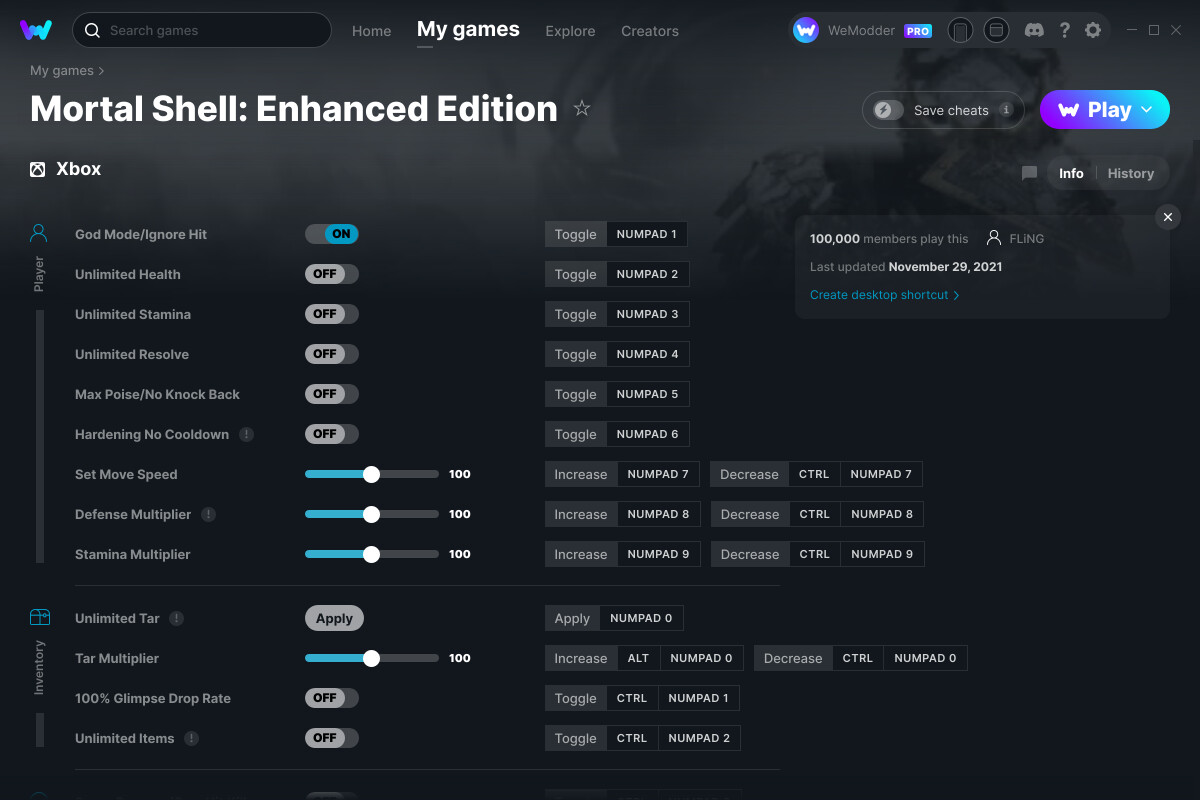Click the Search games input field
Screen dimensions: 1200x800
[202, 30]
